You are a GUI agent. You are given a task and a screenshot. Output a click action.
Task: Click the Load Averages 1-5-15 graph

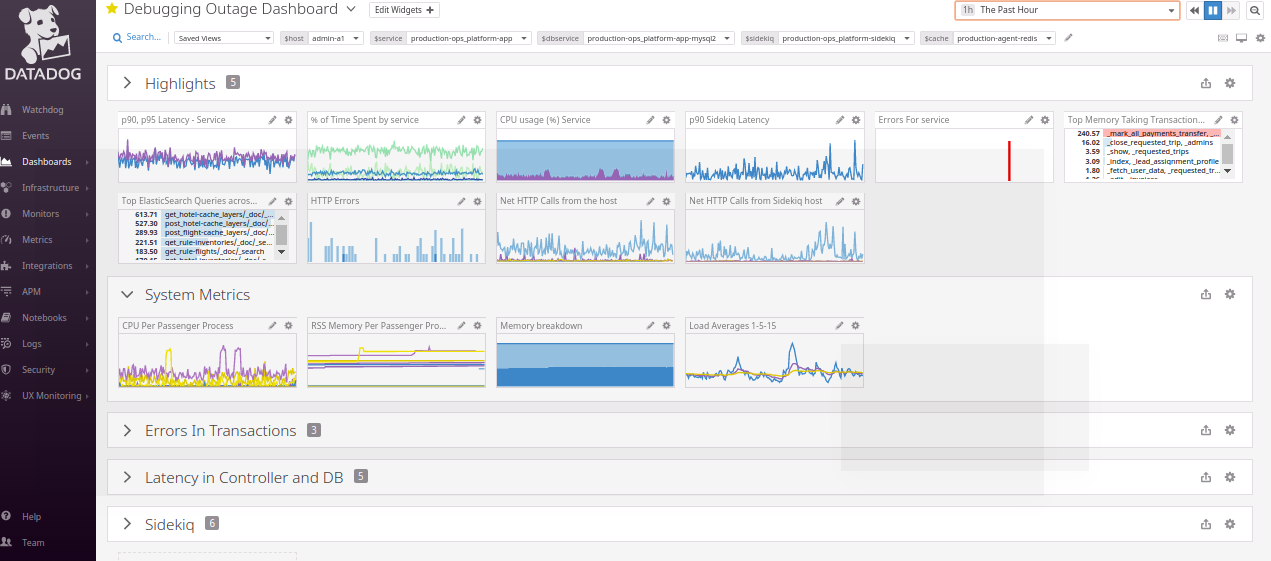(x=774, y=360)
